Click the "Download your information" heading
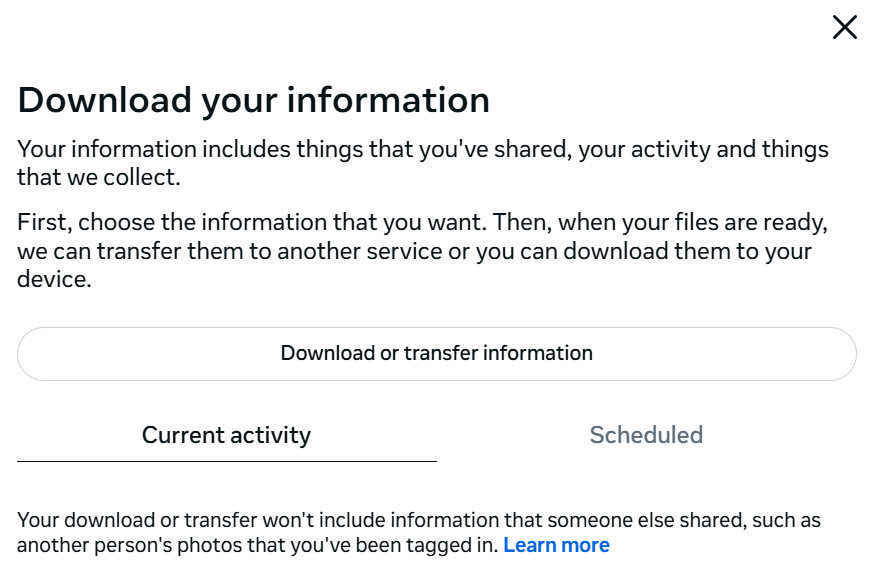Screen dimensions: 871x577 point(254,100)
